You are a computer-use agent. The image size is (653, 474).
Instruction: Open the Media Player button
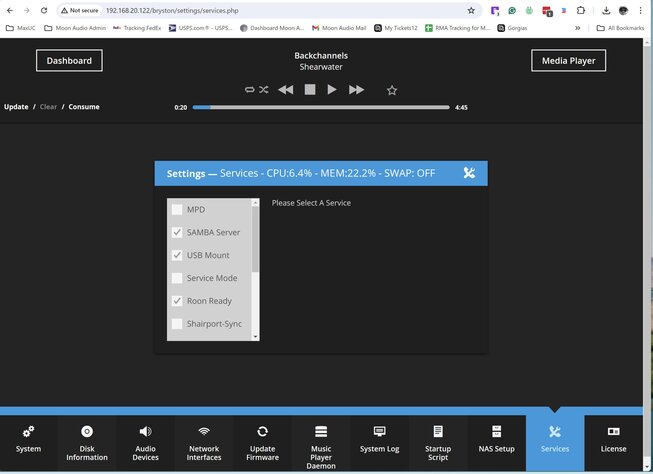568,61
